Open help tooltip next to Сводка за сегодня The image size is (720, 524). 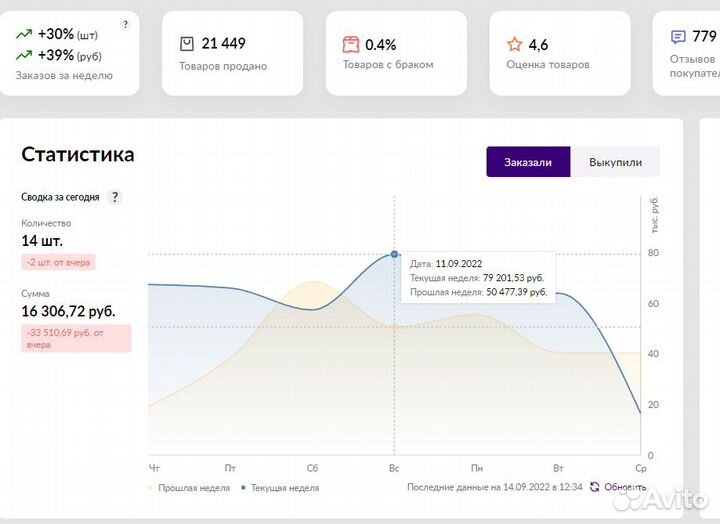(x=115, y=197)
